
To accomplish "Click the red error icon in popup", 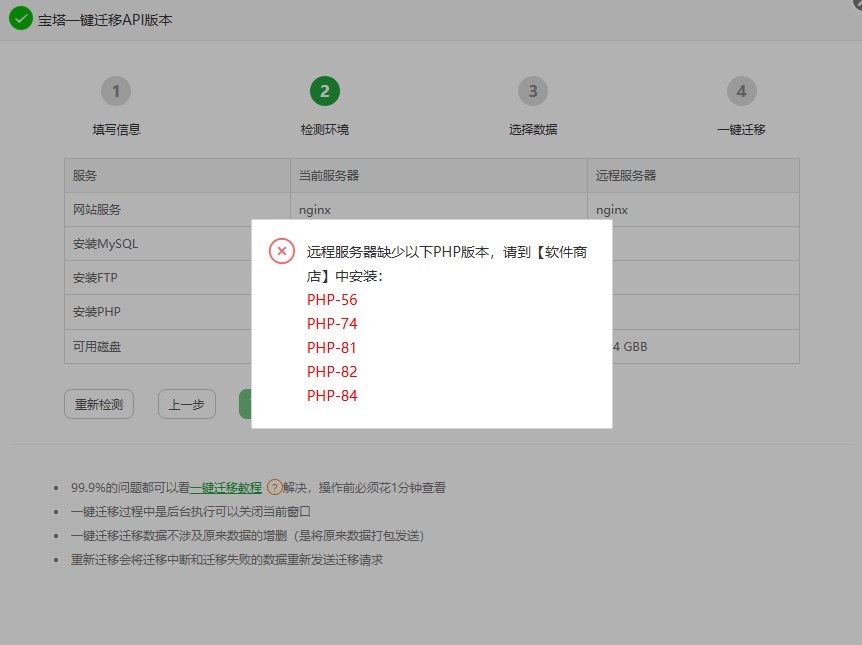I will click(282, 252).
